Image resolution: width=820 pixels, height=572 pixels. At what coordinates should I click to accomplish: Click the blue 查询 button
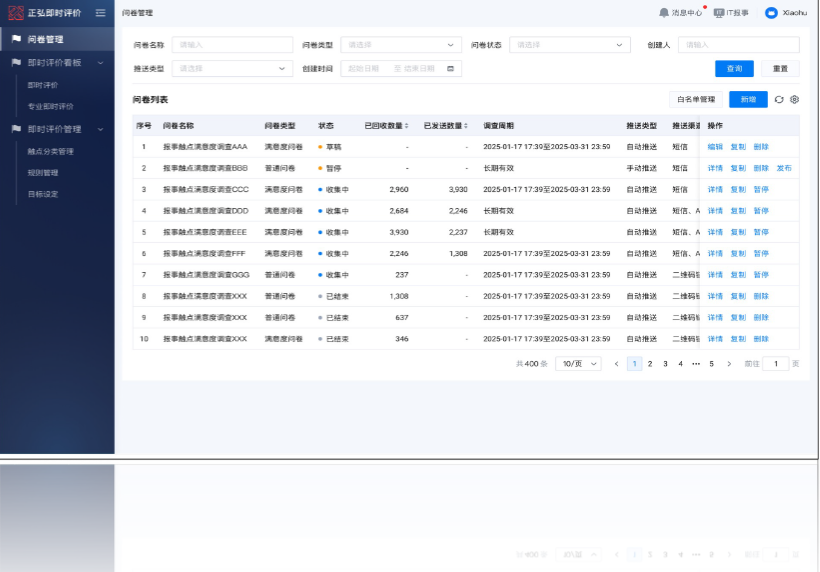(734, 69)
